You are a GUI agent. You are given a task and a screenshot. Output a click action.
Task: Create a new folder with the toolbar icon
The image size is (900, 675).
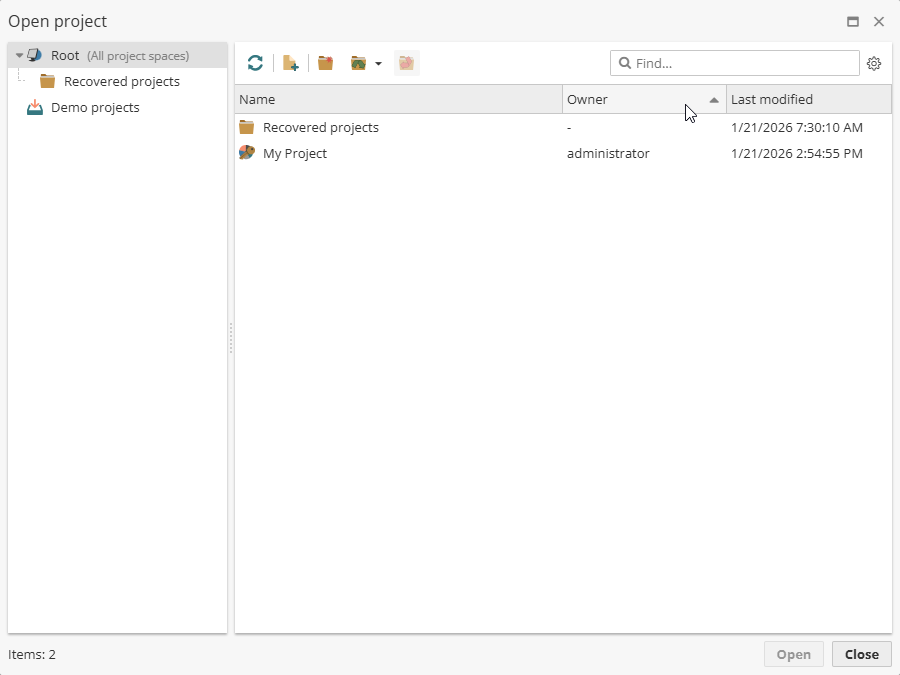(324, 62)
